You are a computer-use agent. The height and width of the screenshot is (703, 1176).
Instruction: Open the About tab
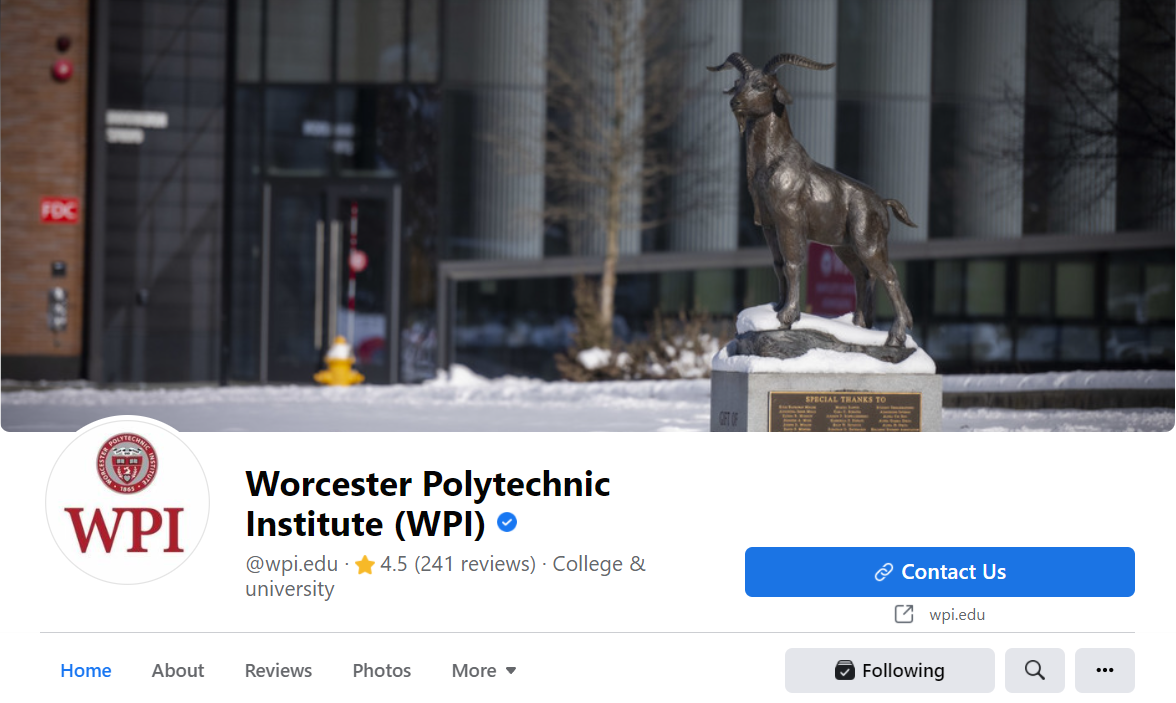point(178,671)
